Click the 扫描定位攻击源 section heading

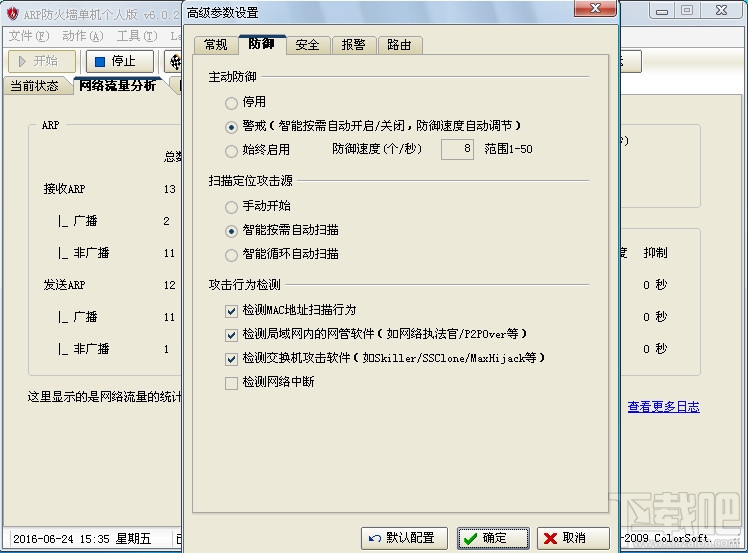click(250, 181)
